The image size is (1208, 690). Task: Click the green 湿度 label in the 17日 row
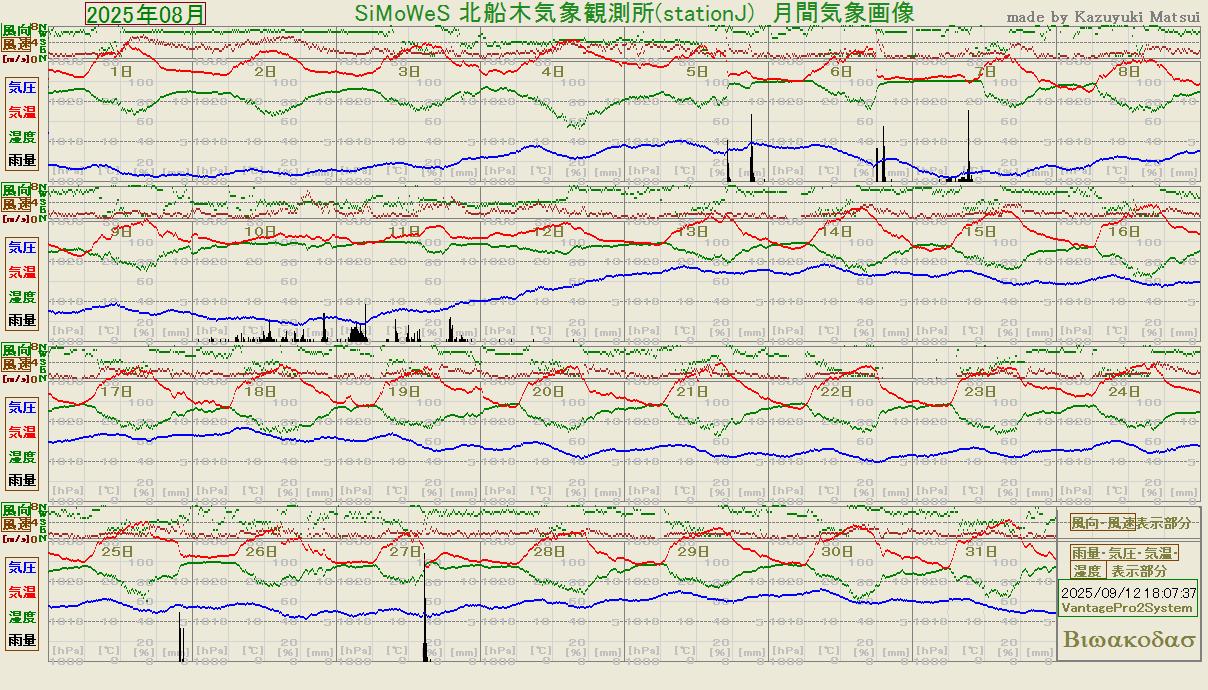(x=22, y=457)
